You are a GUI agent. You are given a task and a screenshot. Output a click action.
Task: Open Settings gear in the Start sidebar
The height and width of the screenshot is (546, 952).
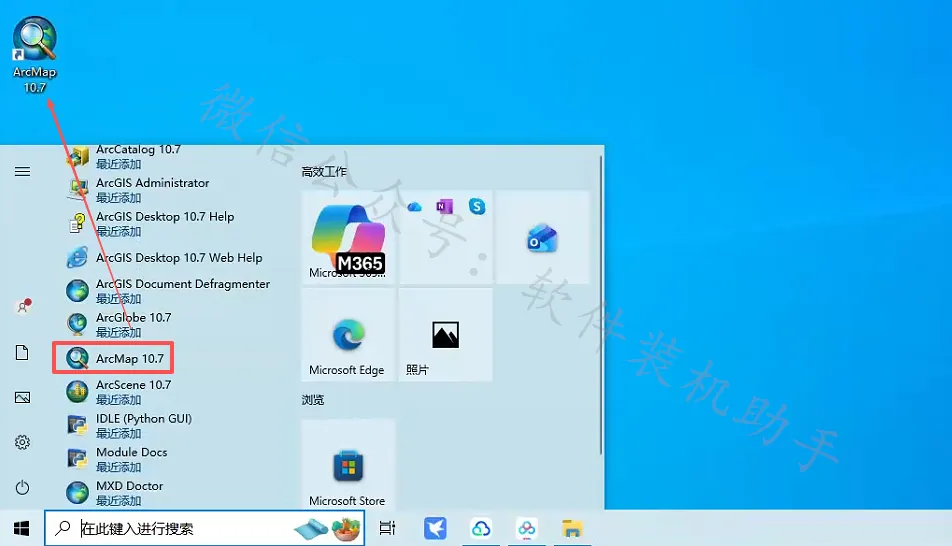(x=22, y=442)
